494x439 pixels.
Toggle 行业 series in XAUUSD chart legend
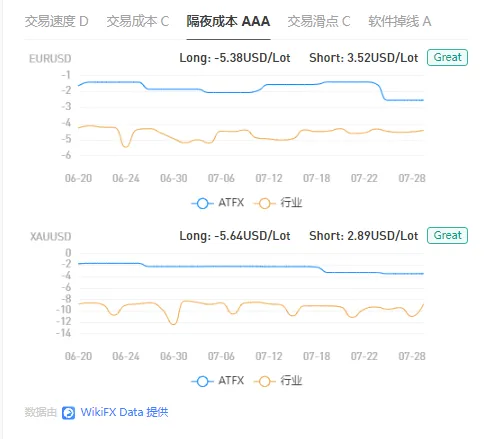[278, 381]
